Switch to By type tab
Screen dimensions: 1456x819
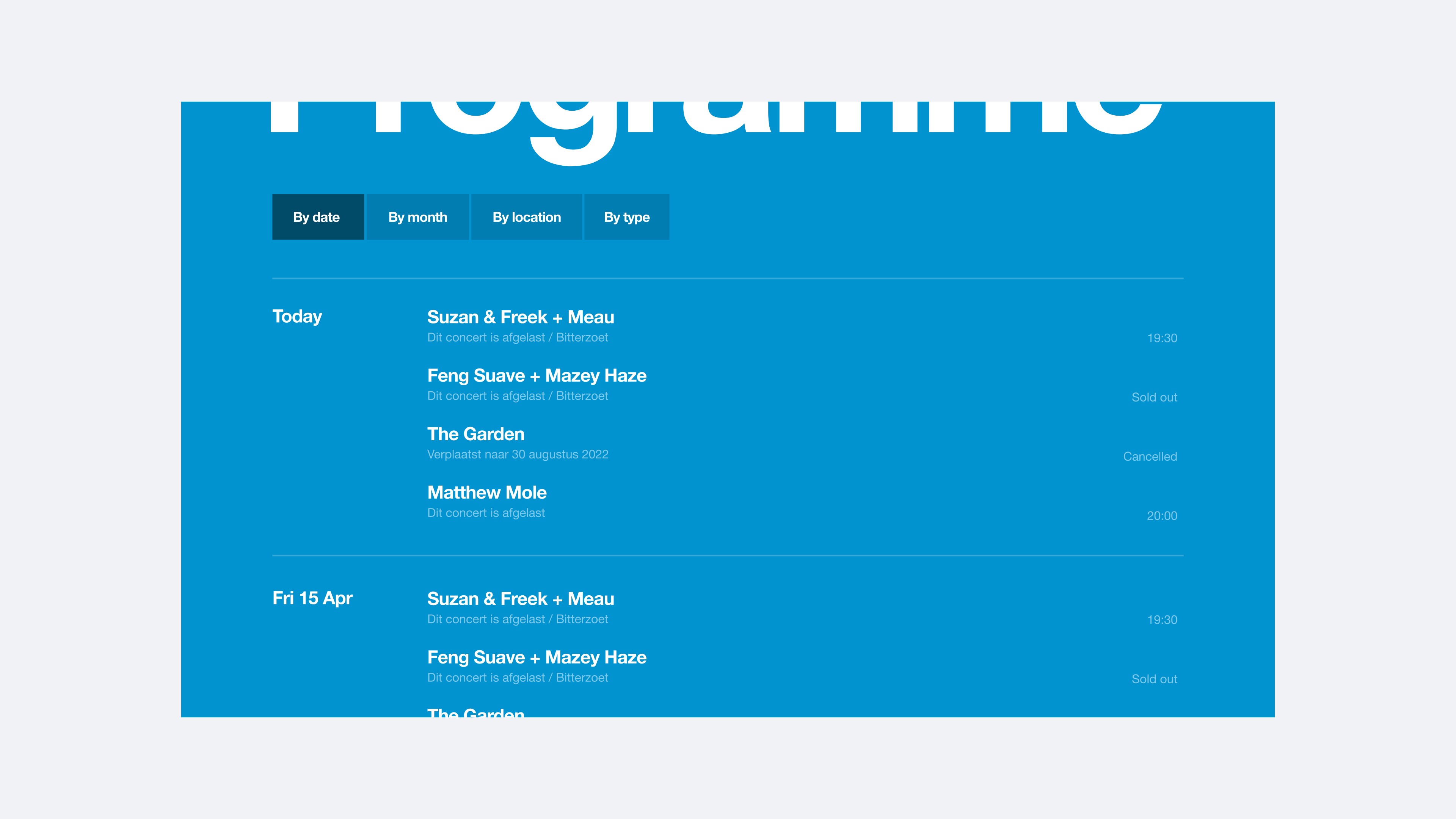[x=626, y=217]
